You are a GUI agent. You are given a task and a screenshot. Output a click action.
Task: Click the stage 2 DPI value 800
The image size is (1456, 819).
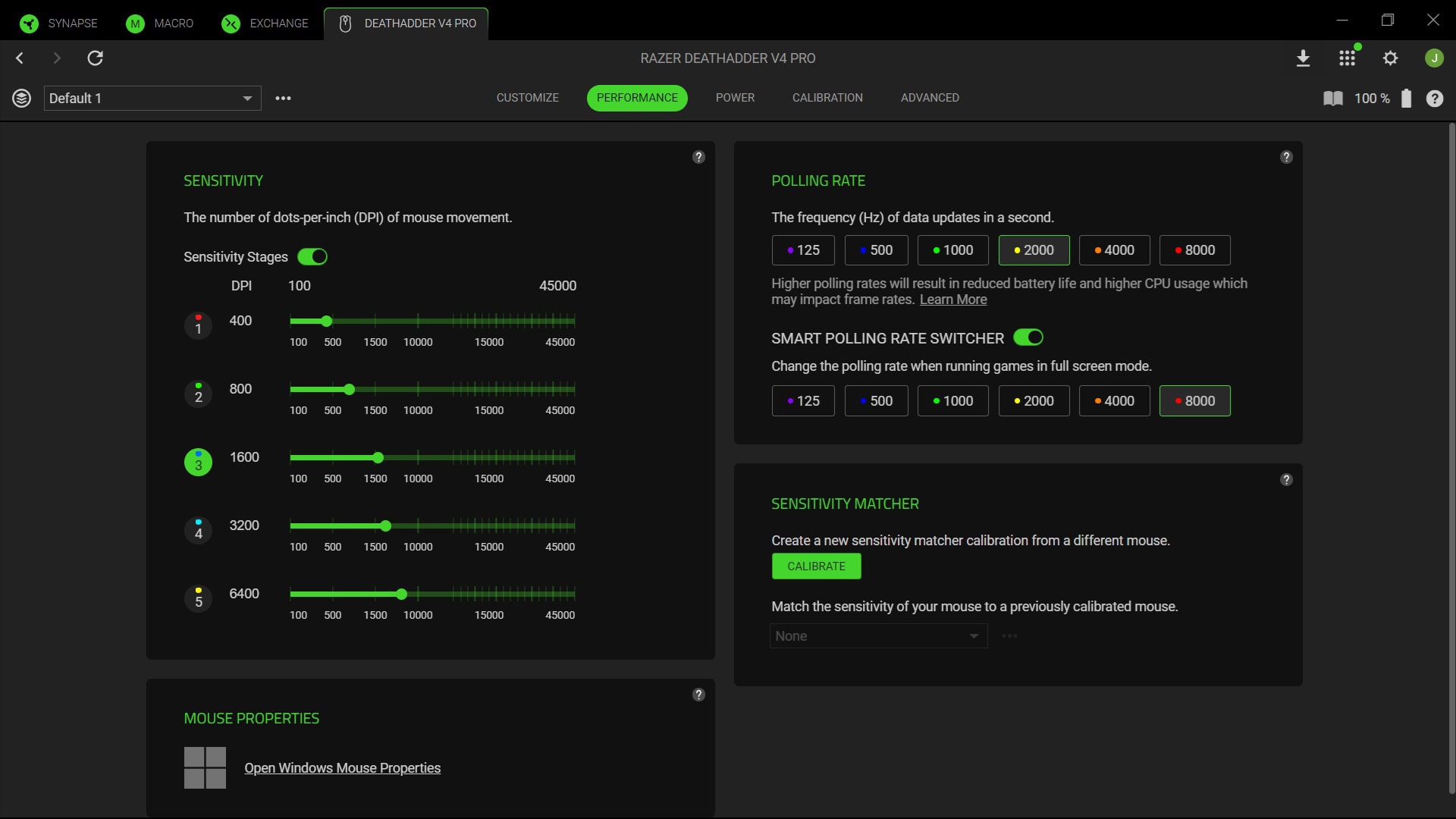pyautogui.click(x=240, y=389)
